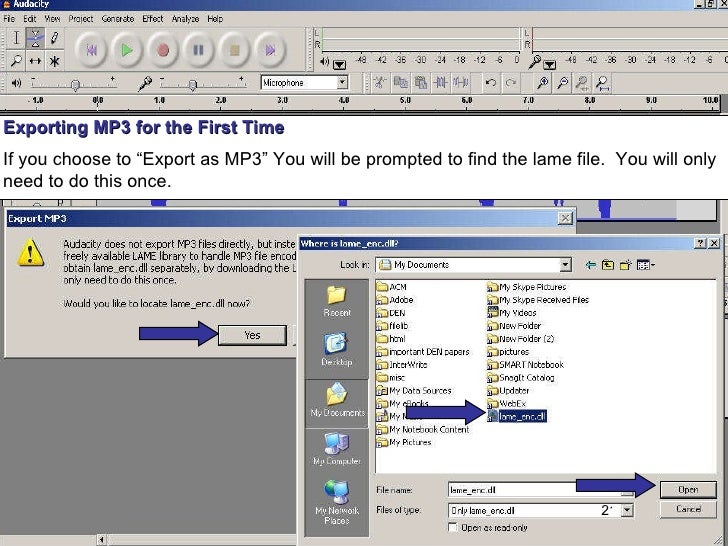Click the Cut scissors icon
Image resolution: width=728 pixels, height=546 pixels.
(380, 83)
